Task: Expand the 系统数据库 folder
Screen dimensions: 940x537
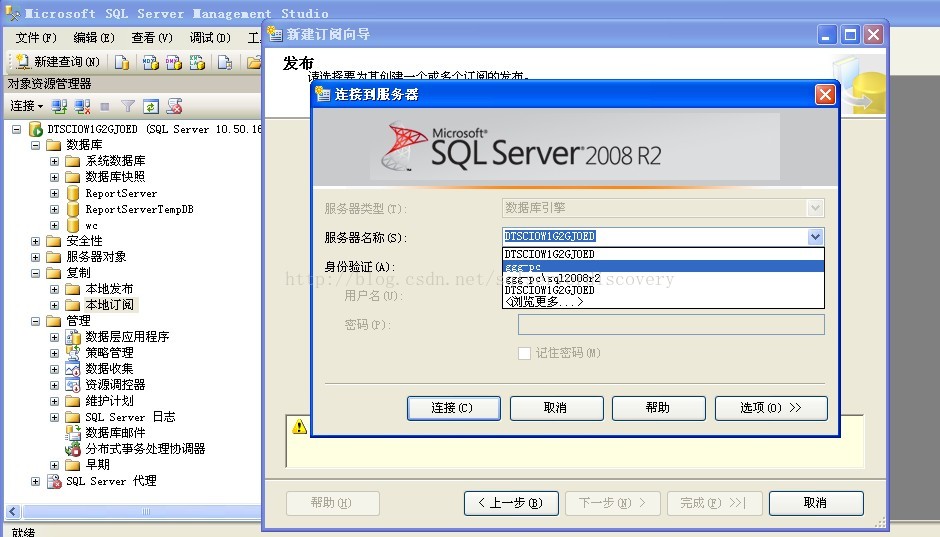Action: point(55,161)
